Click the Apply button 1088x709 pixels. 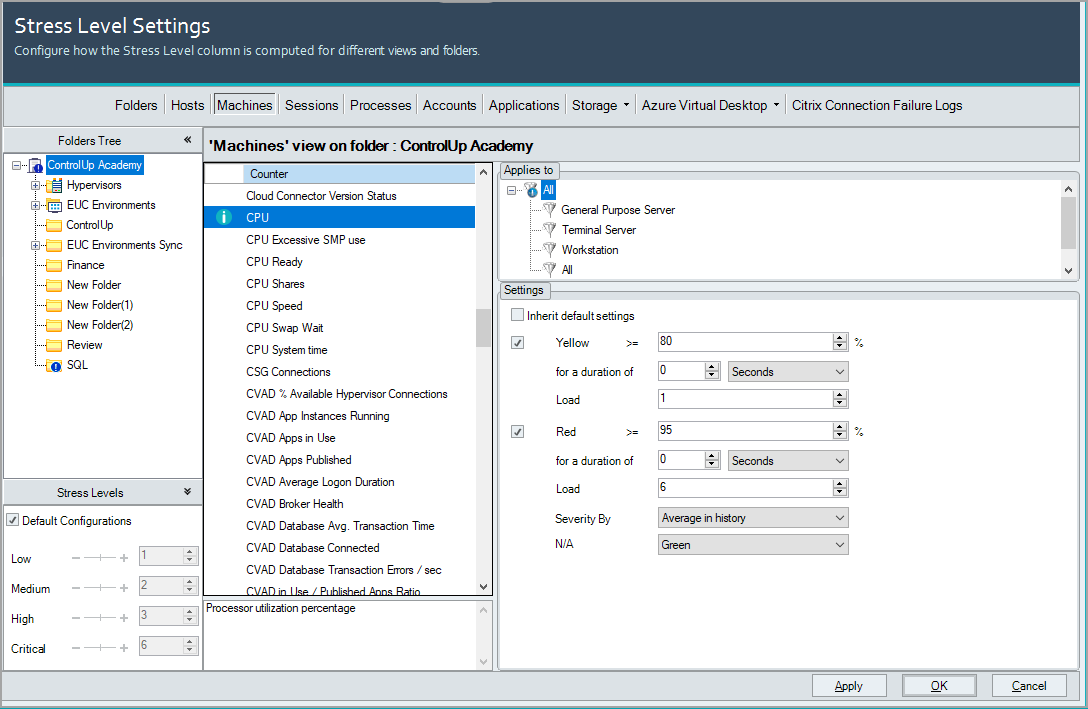849,685
